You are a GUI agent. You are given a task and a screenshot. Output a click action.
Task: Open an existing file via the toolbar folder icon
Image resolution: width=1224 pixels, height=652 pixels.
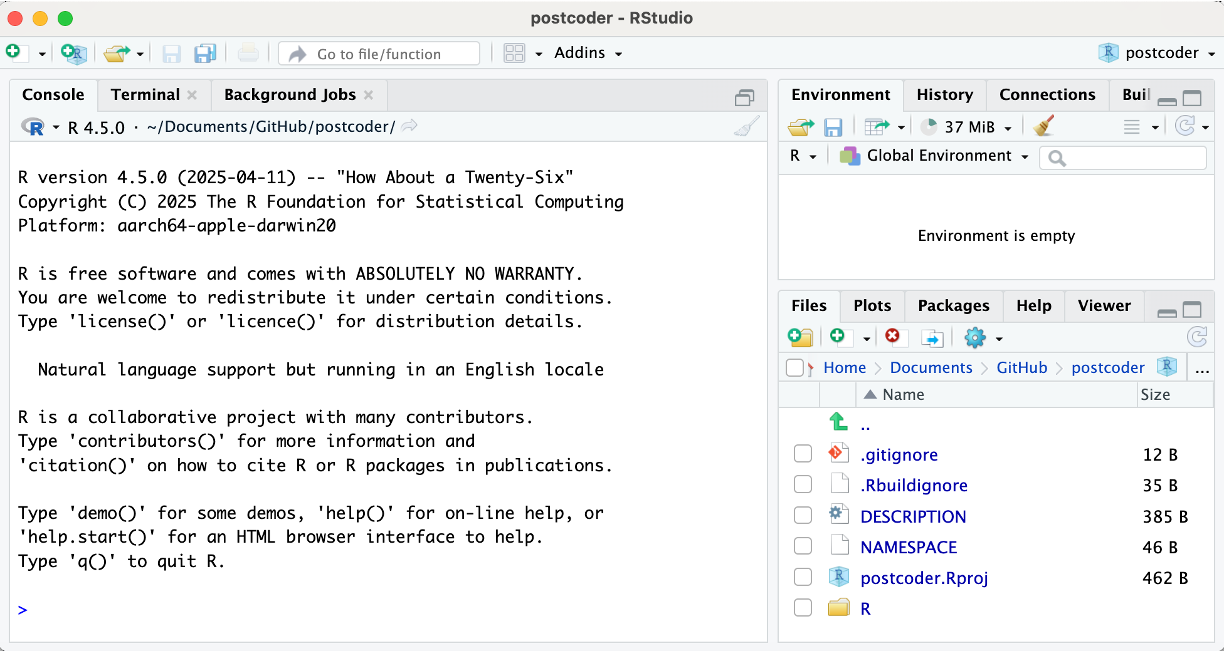click(118, 53)
